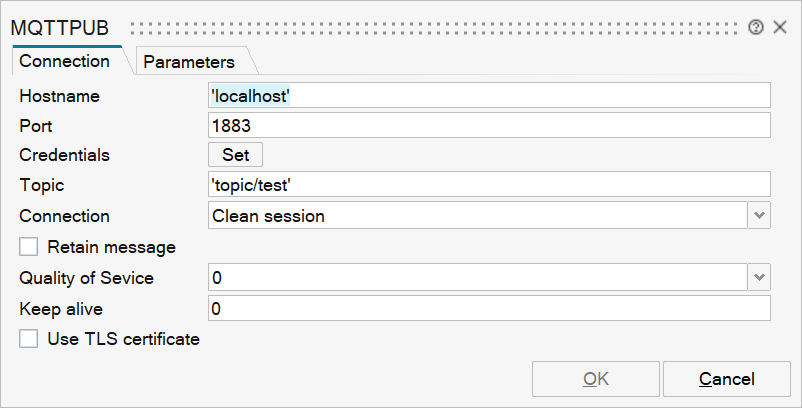The height and width of the screenshot is (408, 802).
Task: Edit the Topic text field
Action: click(488, 184)
